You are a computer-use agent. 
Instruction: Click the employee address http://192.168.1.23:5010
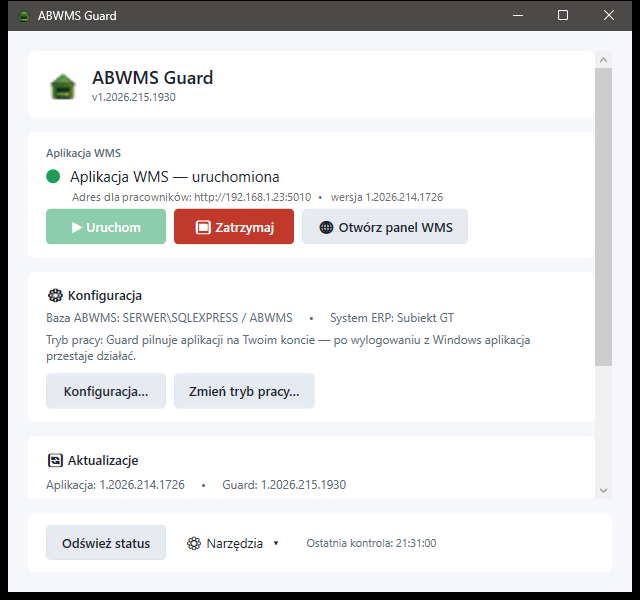click(252, 197)
